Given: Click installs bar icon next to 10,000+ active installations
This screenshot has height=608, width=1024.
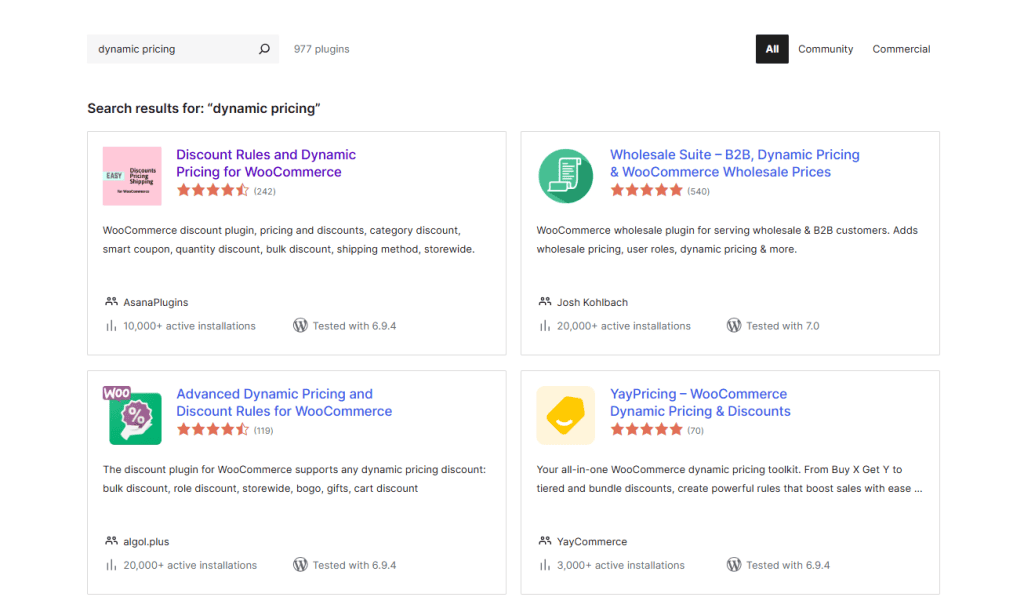Looking at the screenshot, I should click(x=111, y=325).
